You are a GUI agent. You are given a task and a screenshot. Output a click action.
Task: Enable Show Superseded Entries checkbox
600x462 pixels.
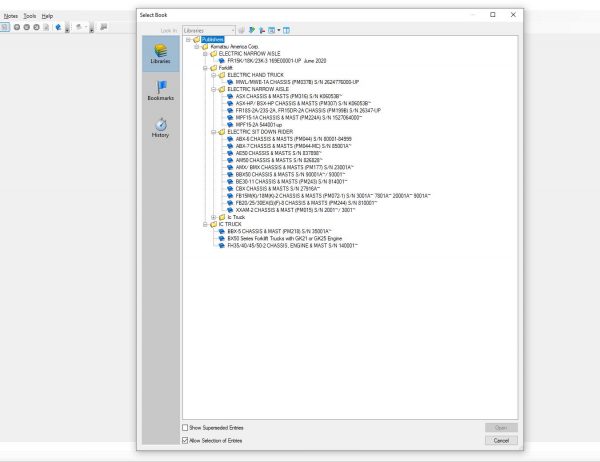185,428
